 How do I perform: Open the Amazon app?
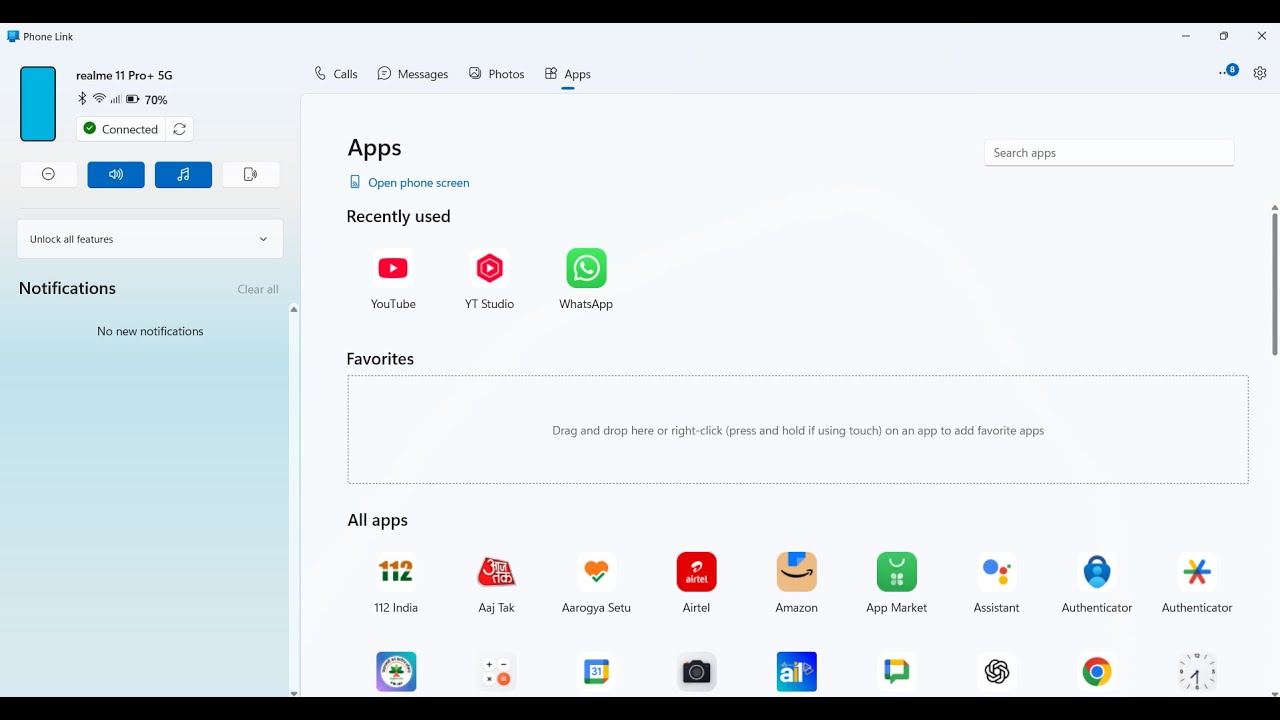click(796, 583)
